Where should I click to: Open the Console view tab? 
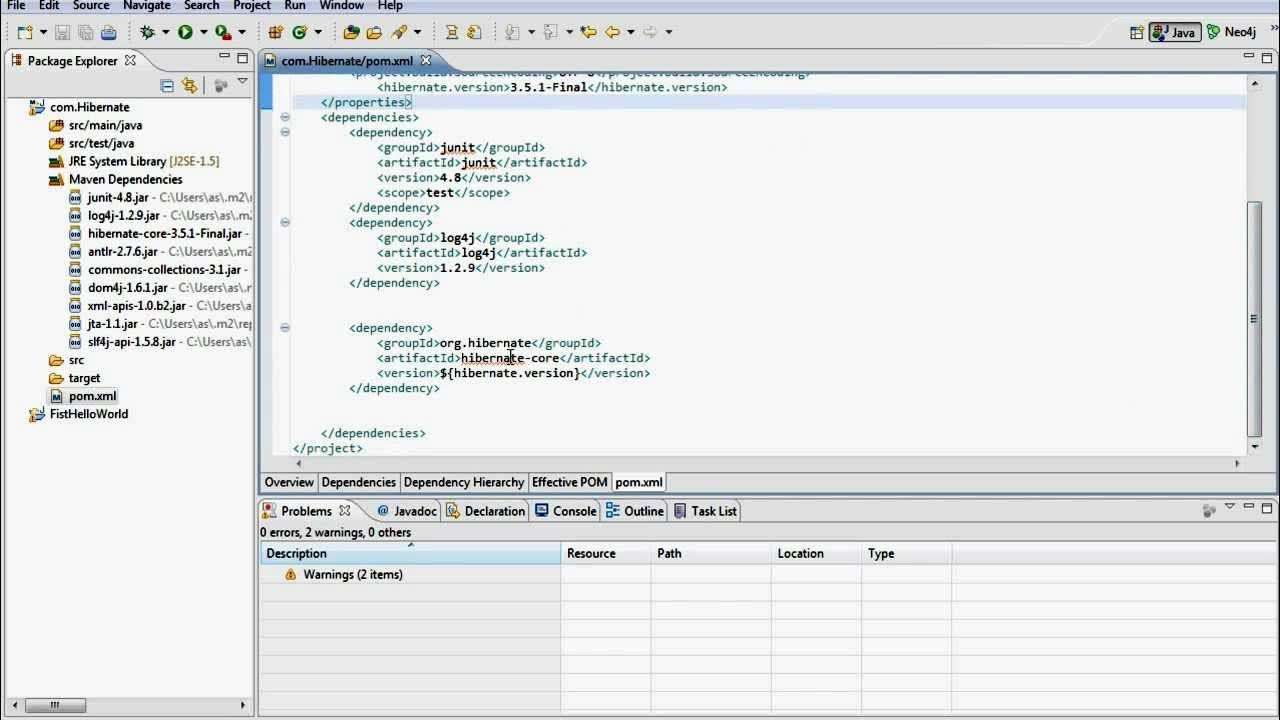pyautogui.click(x=566, y=511)
